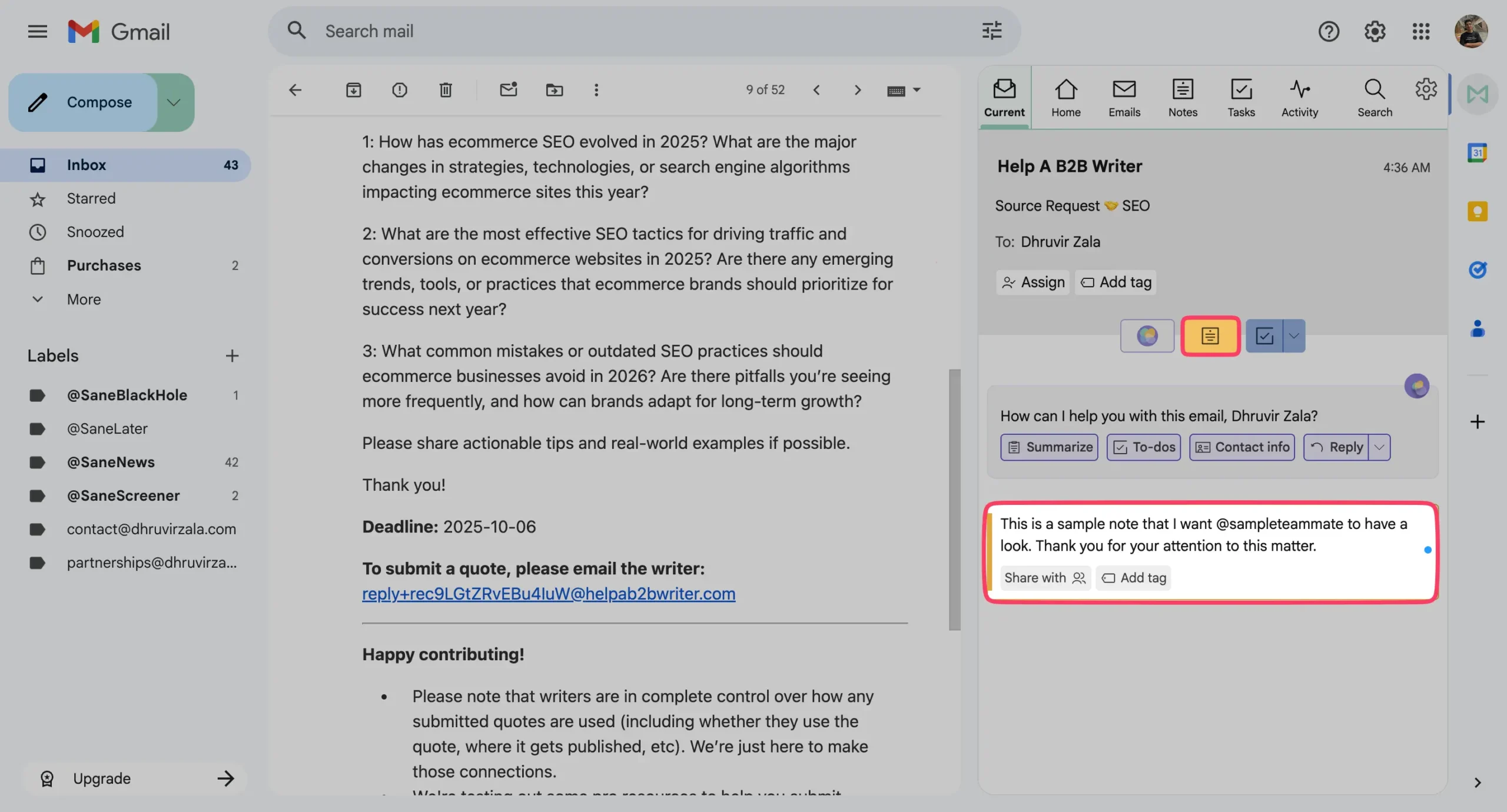This screenshot has height=812, width=1507.
Task: Expand the Compose dropdown arrow
Action: point(173,102)
